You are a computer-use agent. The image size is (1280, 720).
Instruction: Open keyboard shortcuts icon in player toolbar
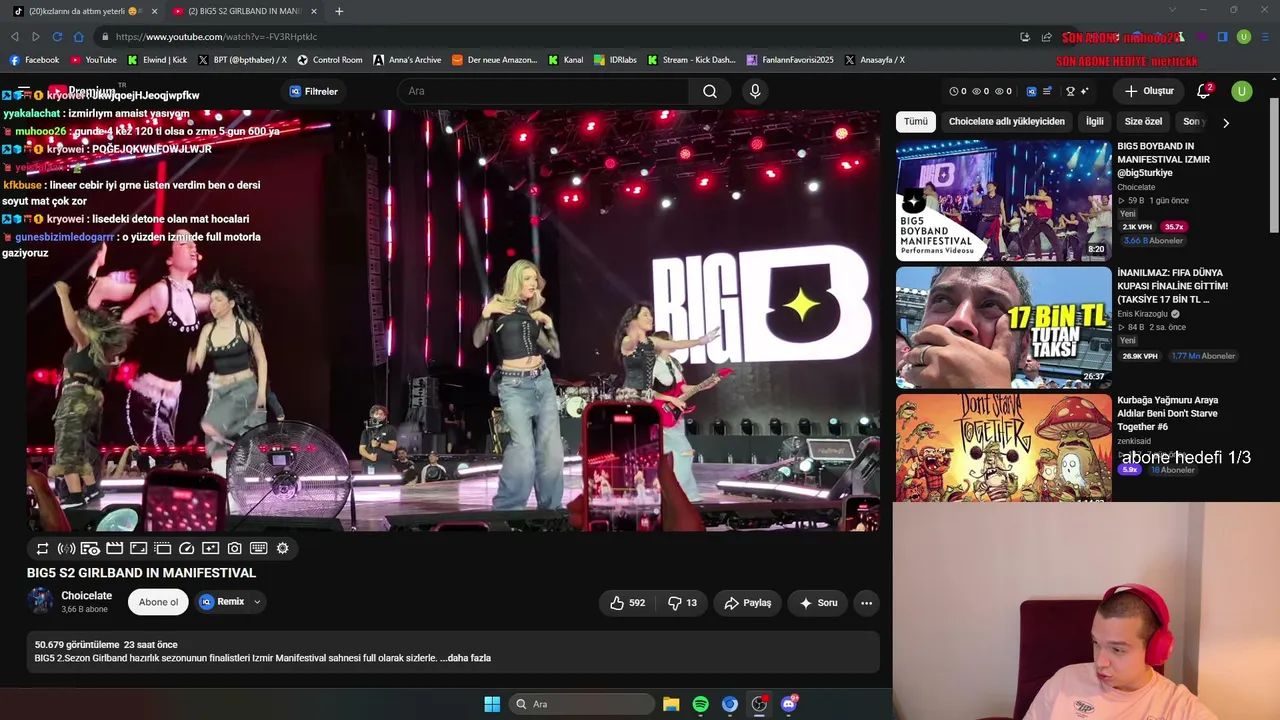(x=258, y=548)
